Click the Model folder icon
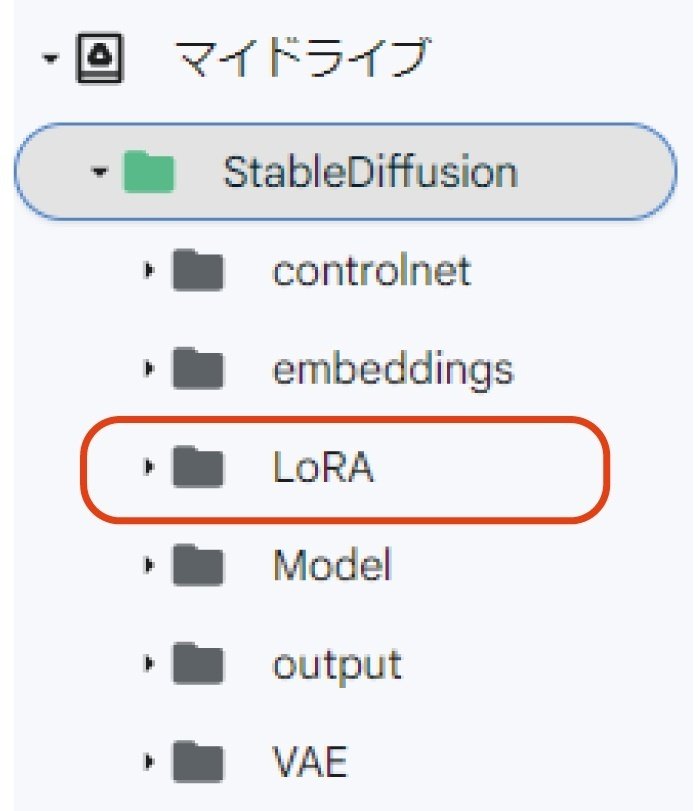 pyautogui.click(x=198, y=565)
